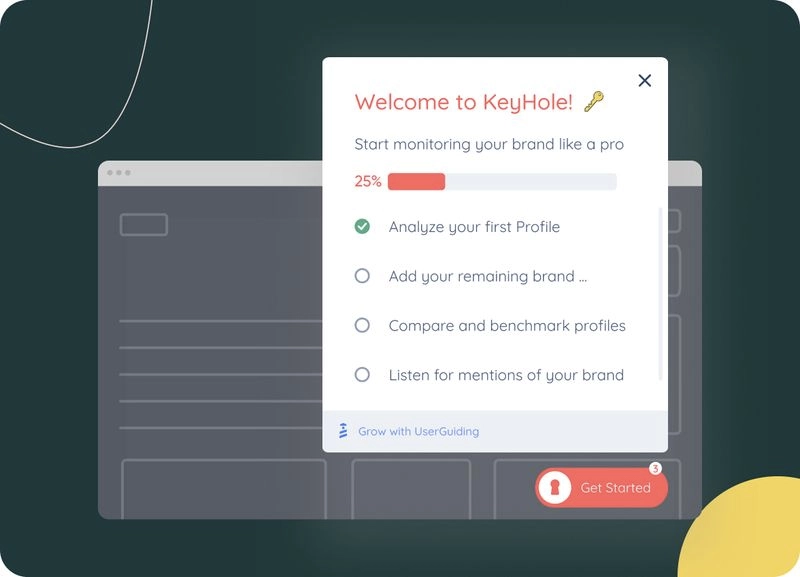Close the Welcome to KeyHole checklist
The image size is (800, 577).
pos(644,80)
